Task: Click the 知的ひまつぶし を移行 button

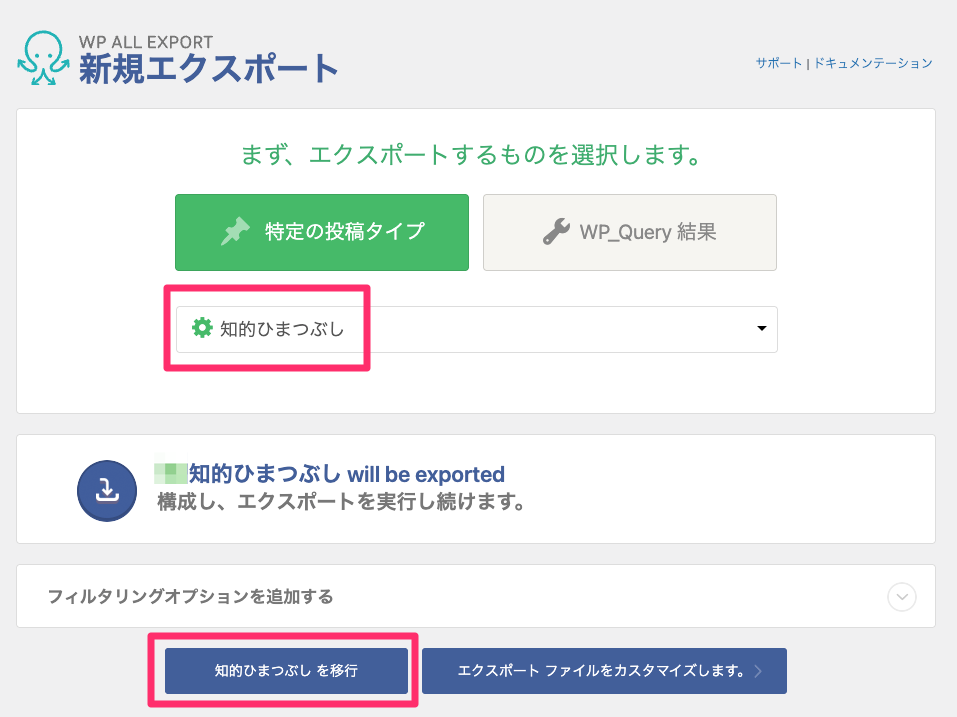Action: tap(286, 671)
